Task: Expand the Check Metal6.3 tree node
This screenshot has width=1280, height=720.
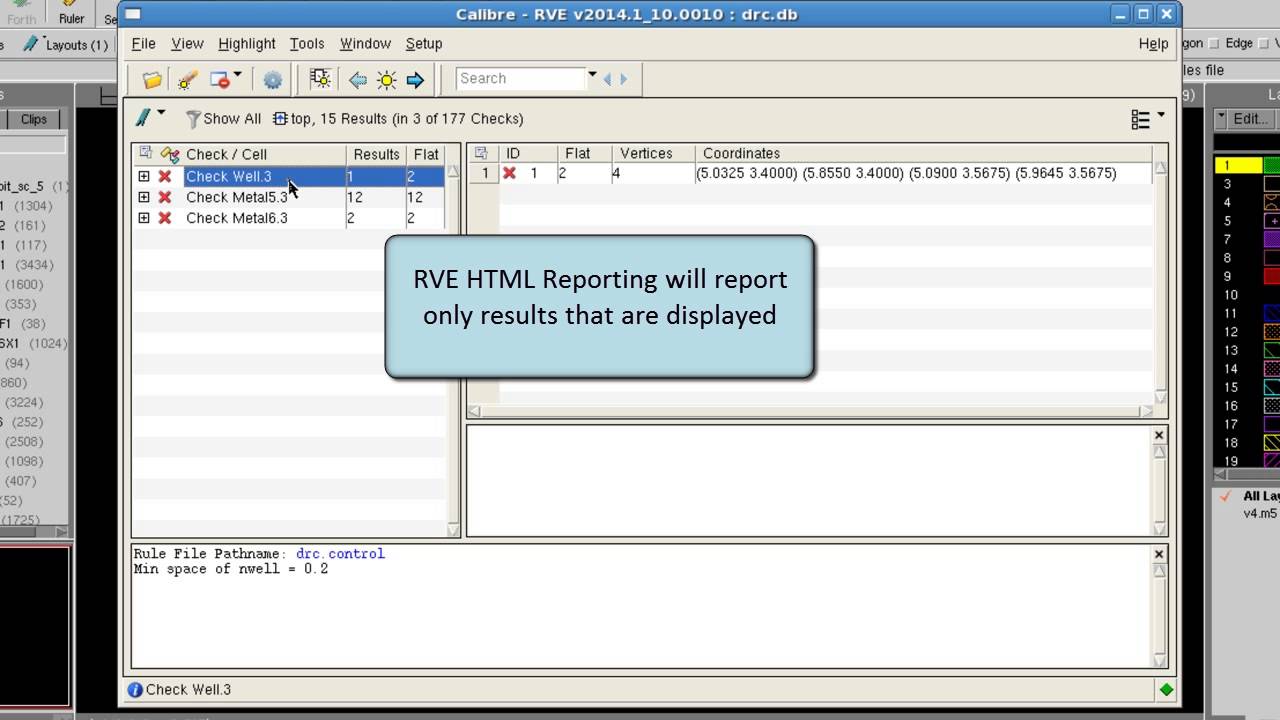Action: [x=144, y=218]
